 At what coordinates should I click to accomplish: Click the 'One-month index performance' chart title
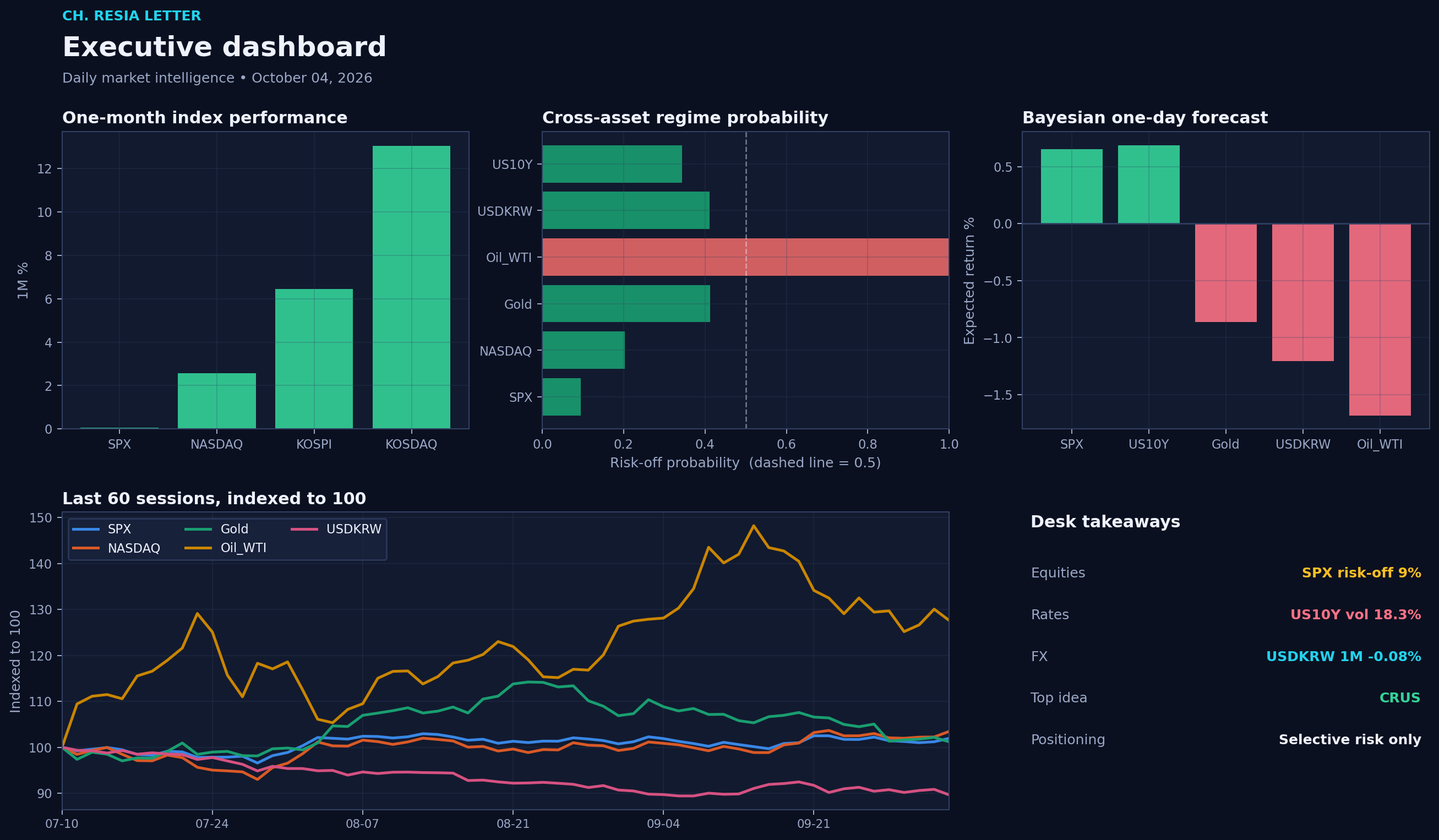pos(204,118)
